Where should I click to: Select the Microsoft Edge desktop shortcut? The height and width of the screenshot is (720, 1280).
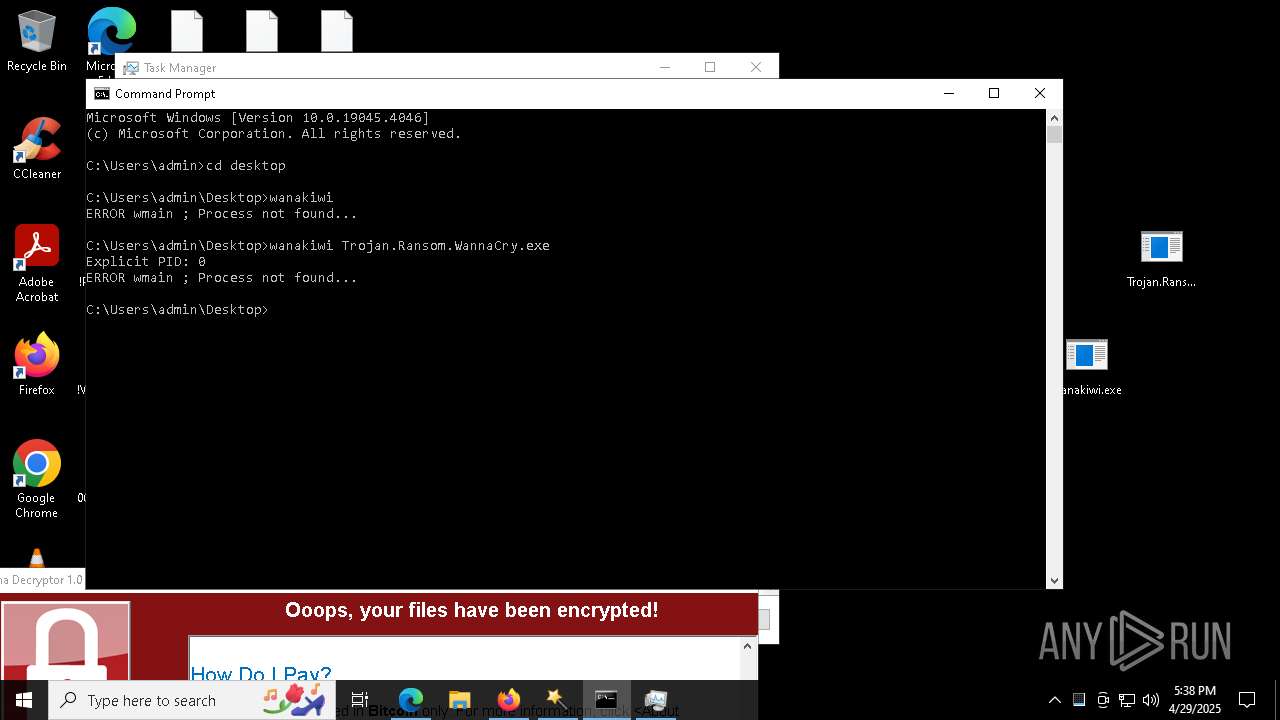pos(111,32)
